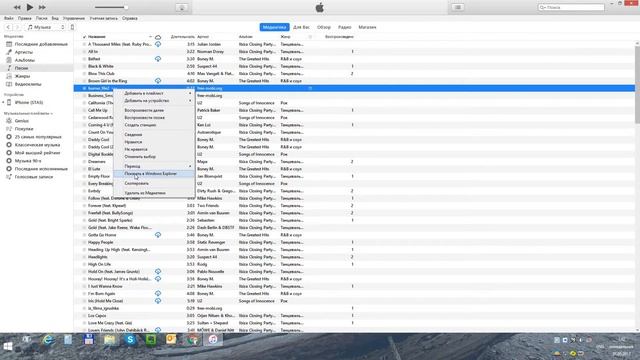Open the Управление menu
The image size is (640, 360).
(x=73, y=18)
